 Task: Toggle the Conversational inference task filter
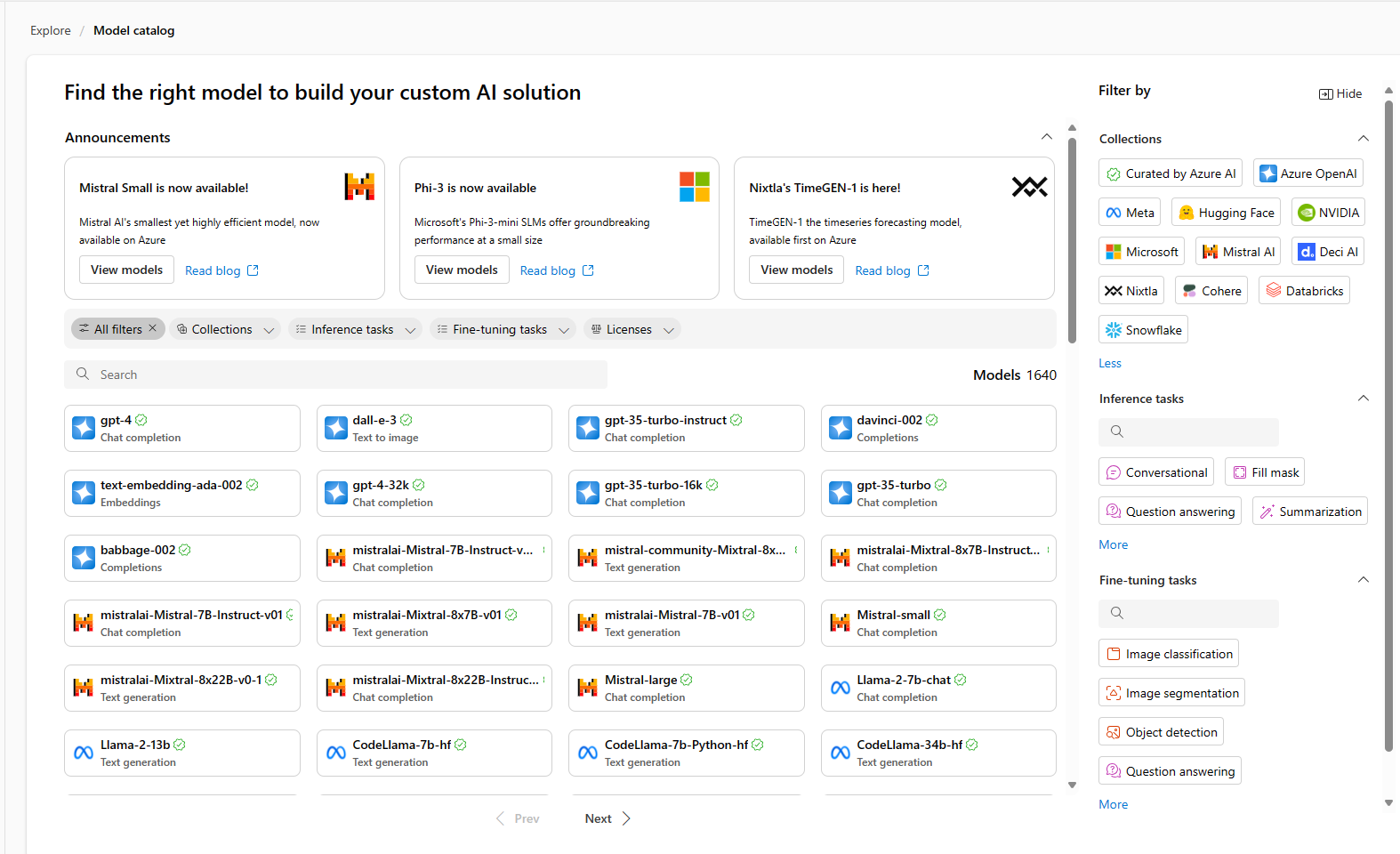[1156, 472]
